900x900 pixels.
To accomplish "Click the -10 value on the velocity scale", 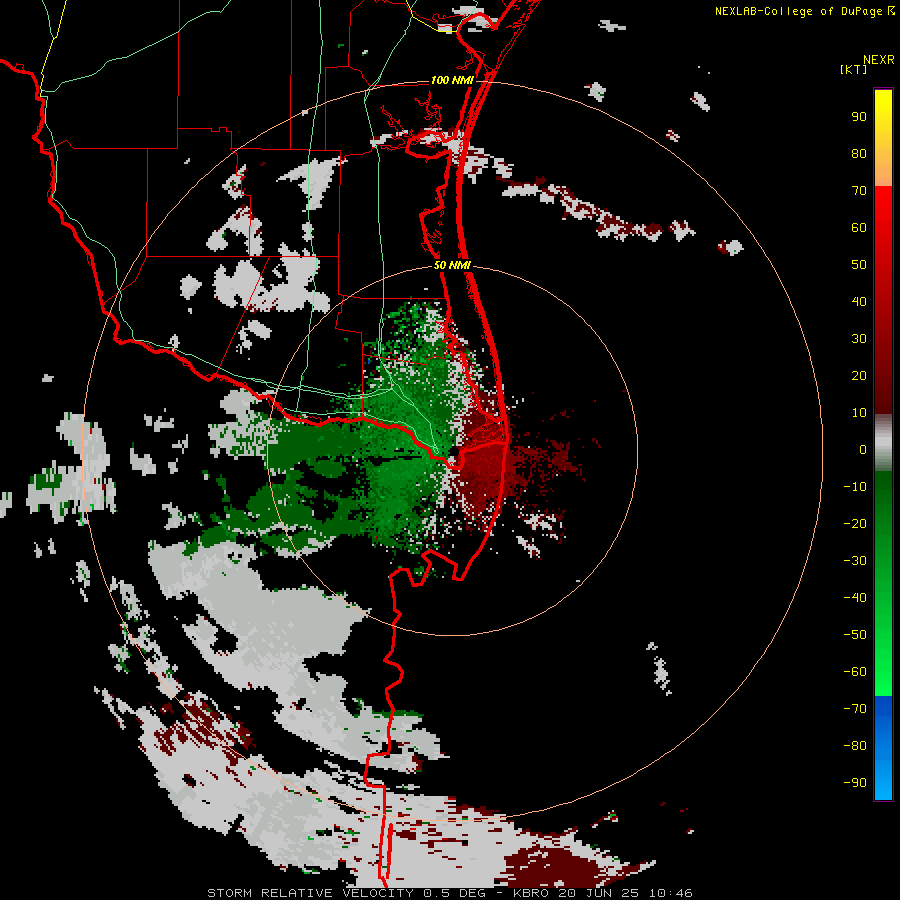I will (855, 487).
